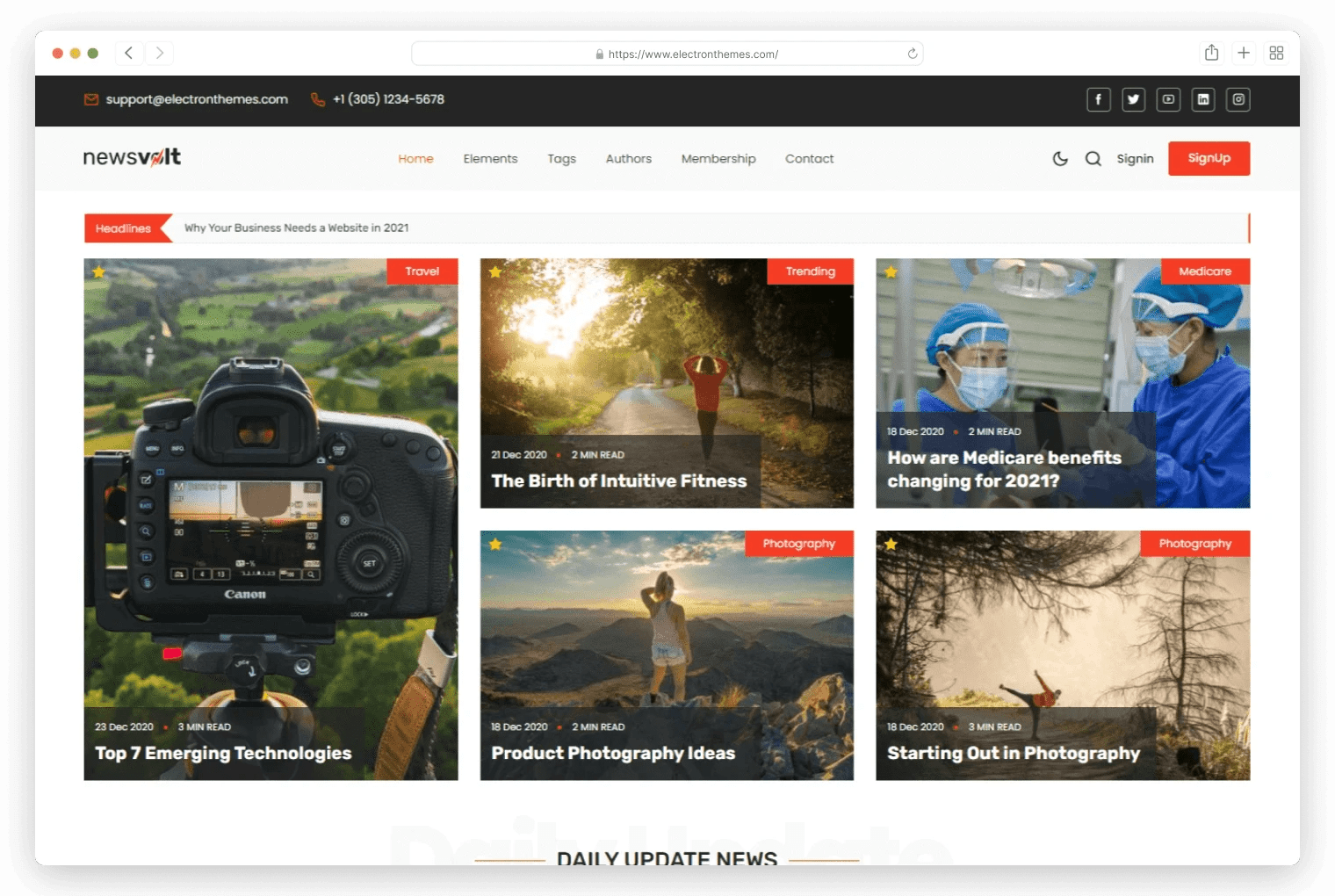
Task: Open article Starting Out in Photography
Action: (x=1014, y=753)
